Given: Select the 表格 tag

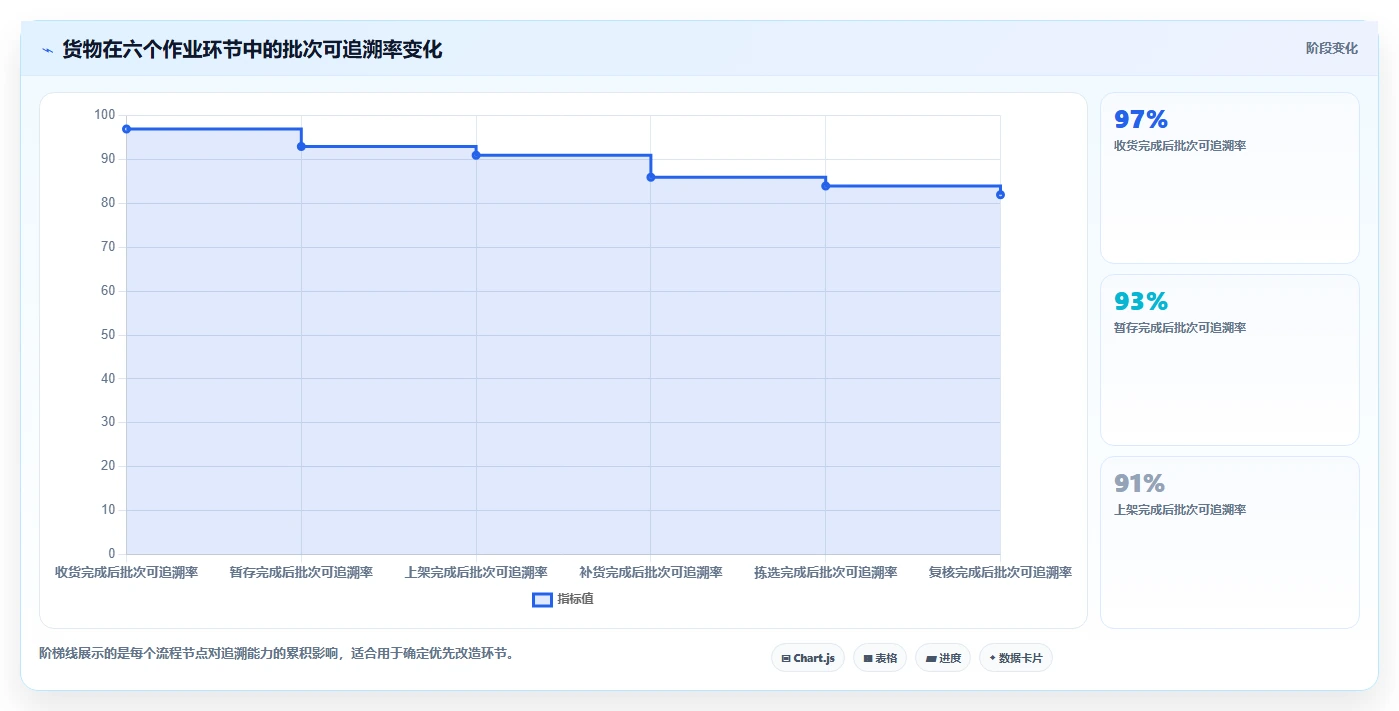Looking at the screenshot, I should pos(880,658).
